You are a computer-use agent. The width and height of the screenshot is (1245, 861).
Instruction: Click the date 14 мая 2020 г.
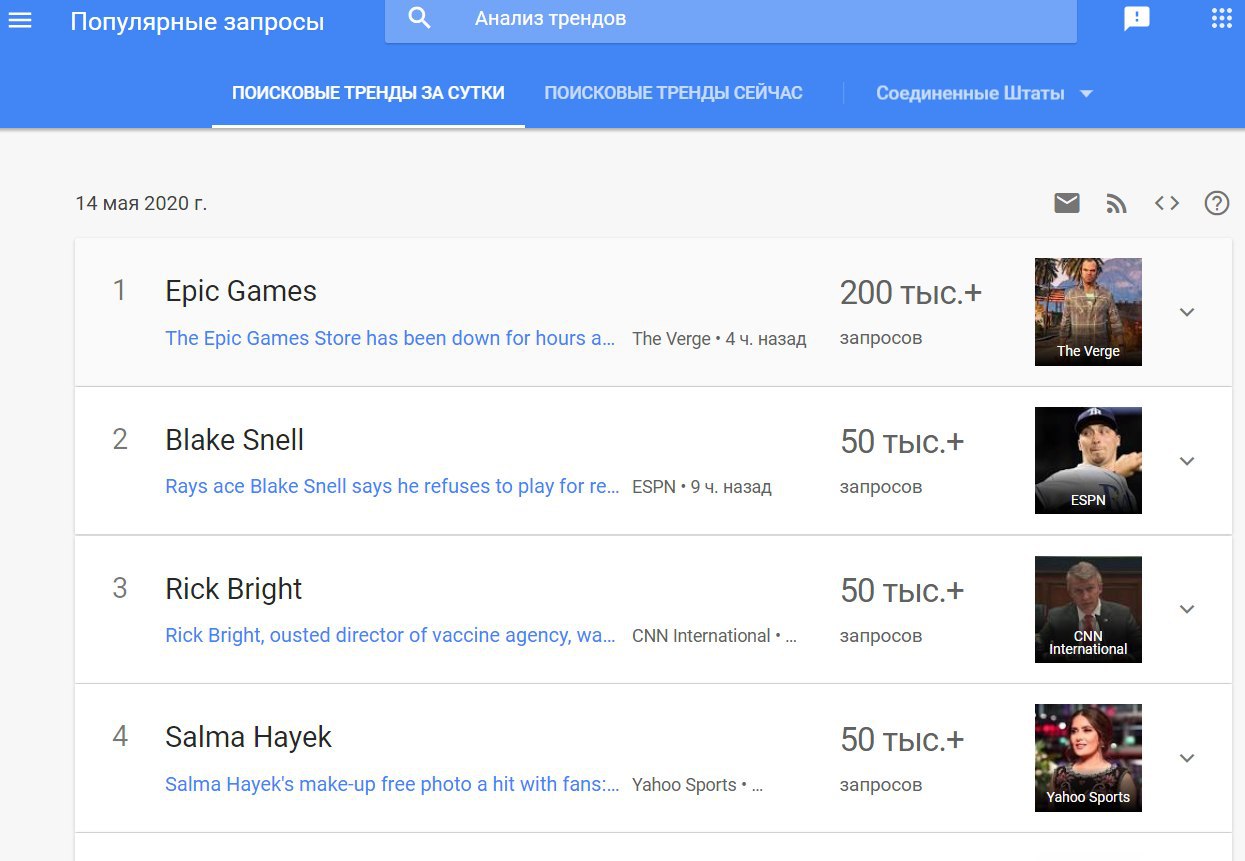pos(141,203)
